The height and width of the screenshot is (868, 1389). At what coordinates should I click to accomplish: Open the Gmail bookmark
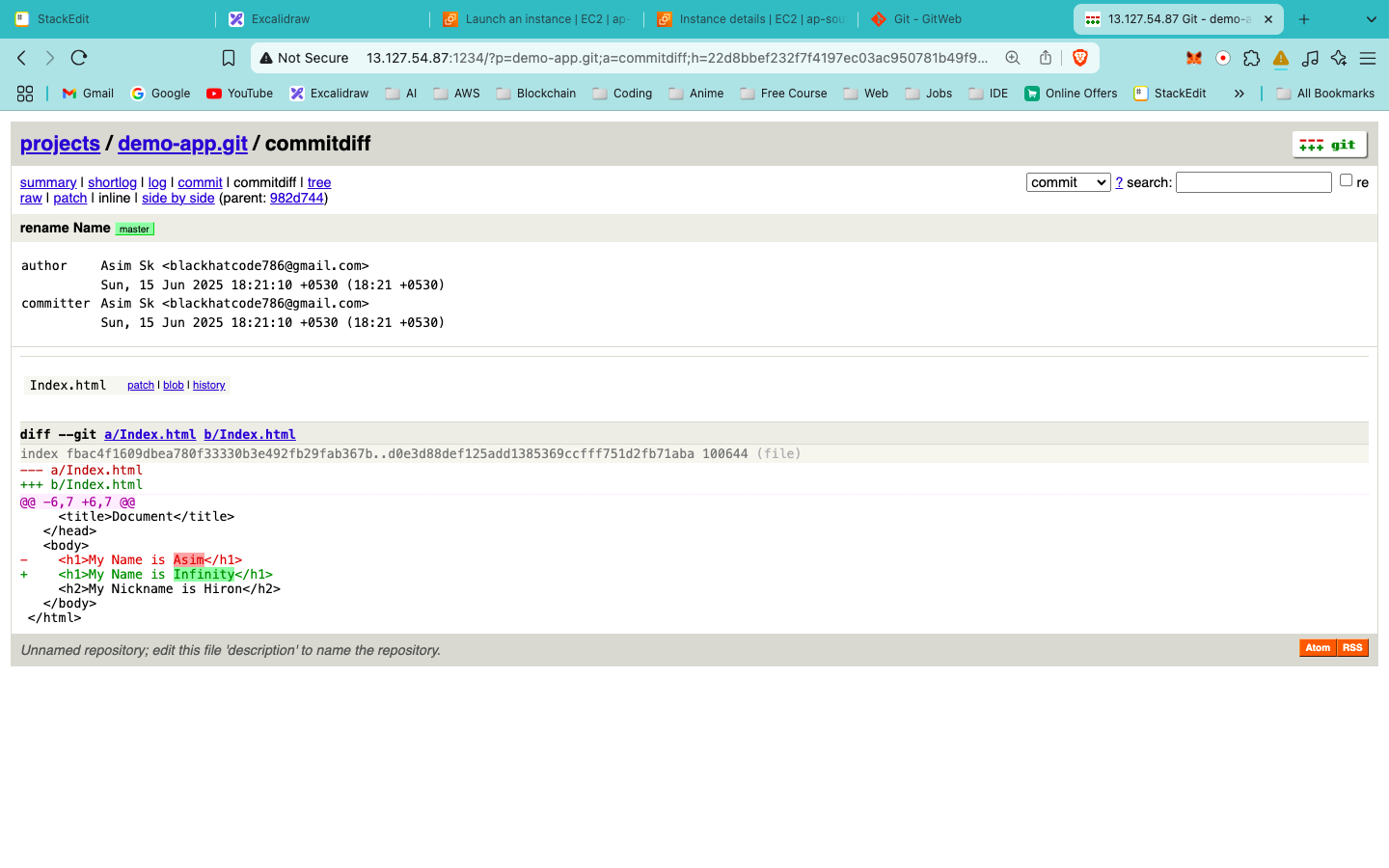coord(88,94)
